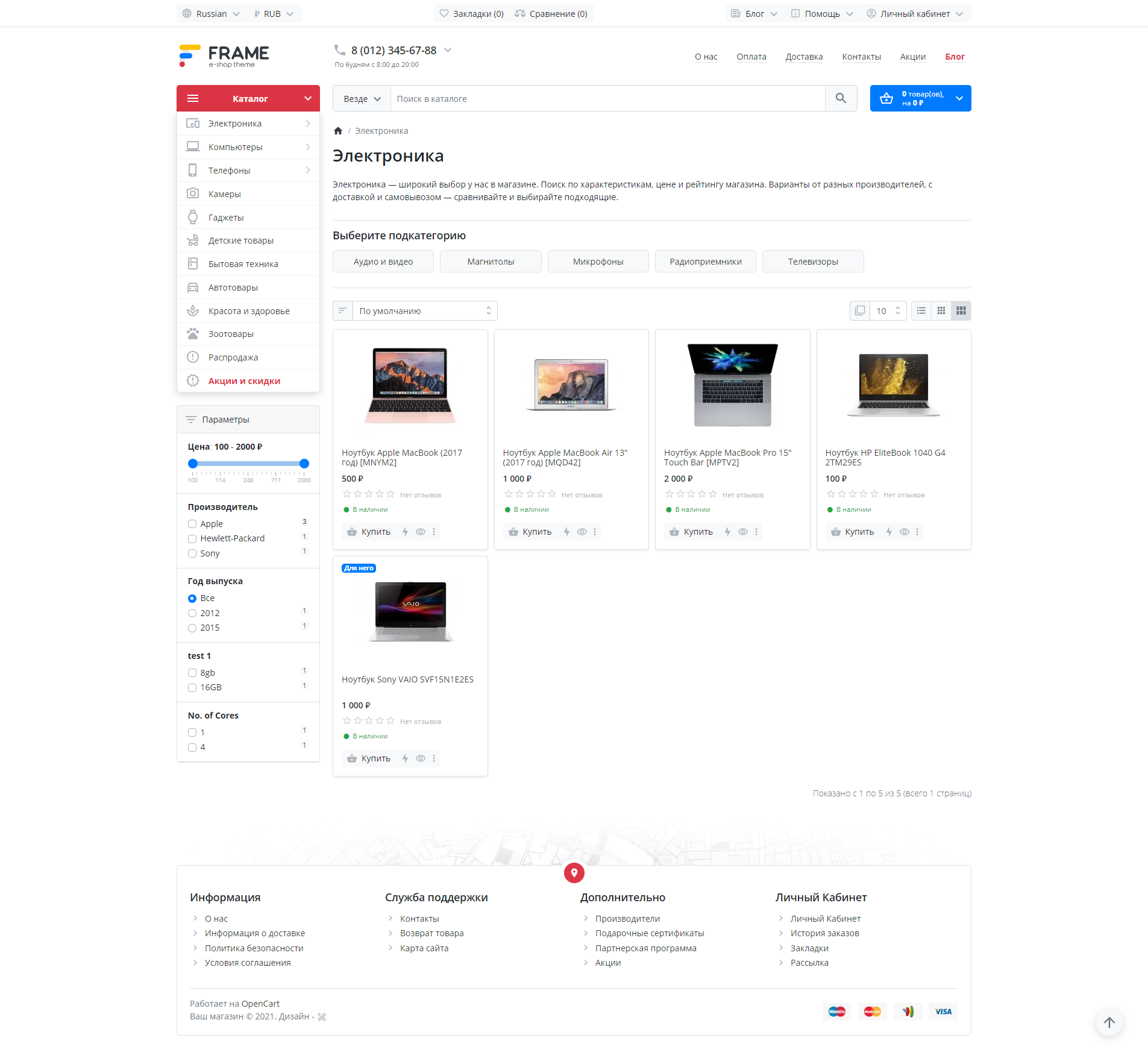Open the Везде search scope dropdown
1148x1061 pixels.
[x=362, y=98]
